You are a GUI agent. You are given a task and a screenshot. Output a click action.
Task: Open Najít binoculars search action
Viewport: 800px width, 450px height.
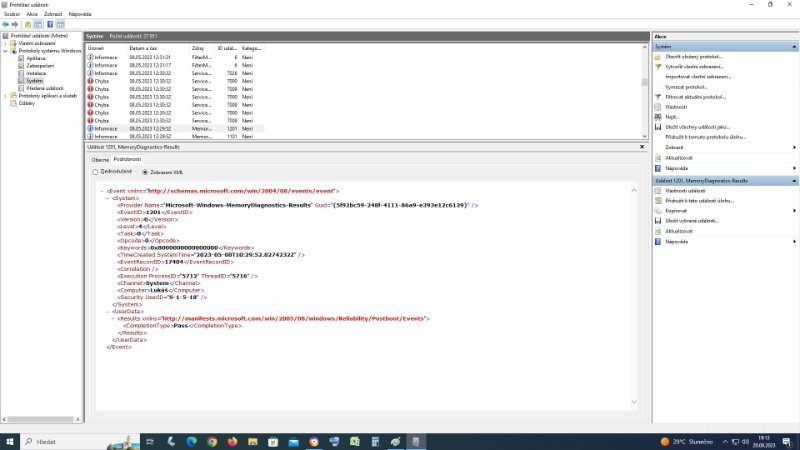click(672, 117)
